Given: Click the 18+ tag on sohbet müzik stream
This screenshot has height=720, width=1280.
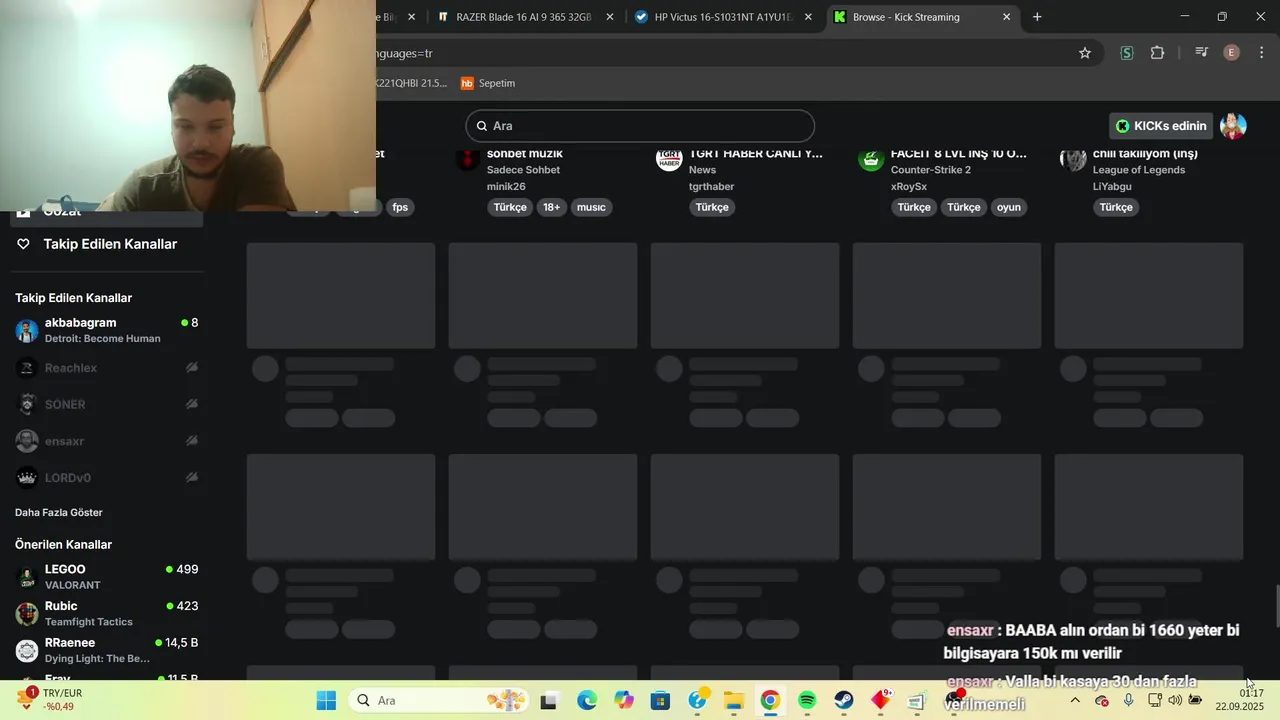Looking at the screenshot, I should click(x=551, y=207).
